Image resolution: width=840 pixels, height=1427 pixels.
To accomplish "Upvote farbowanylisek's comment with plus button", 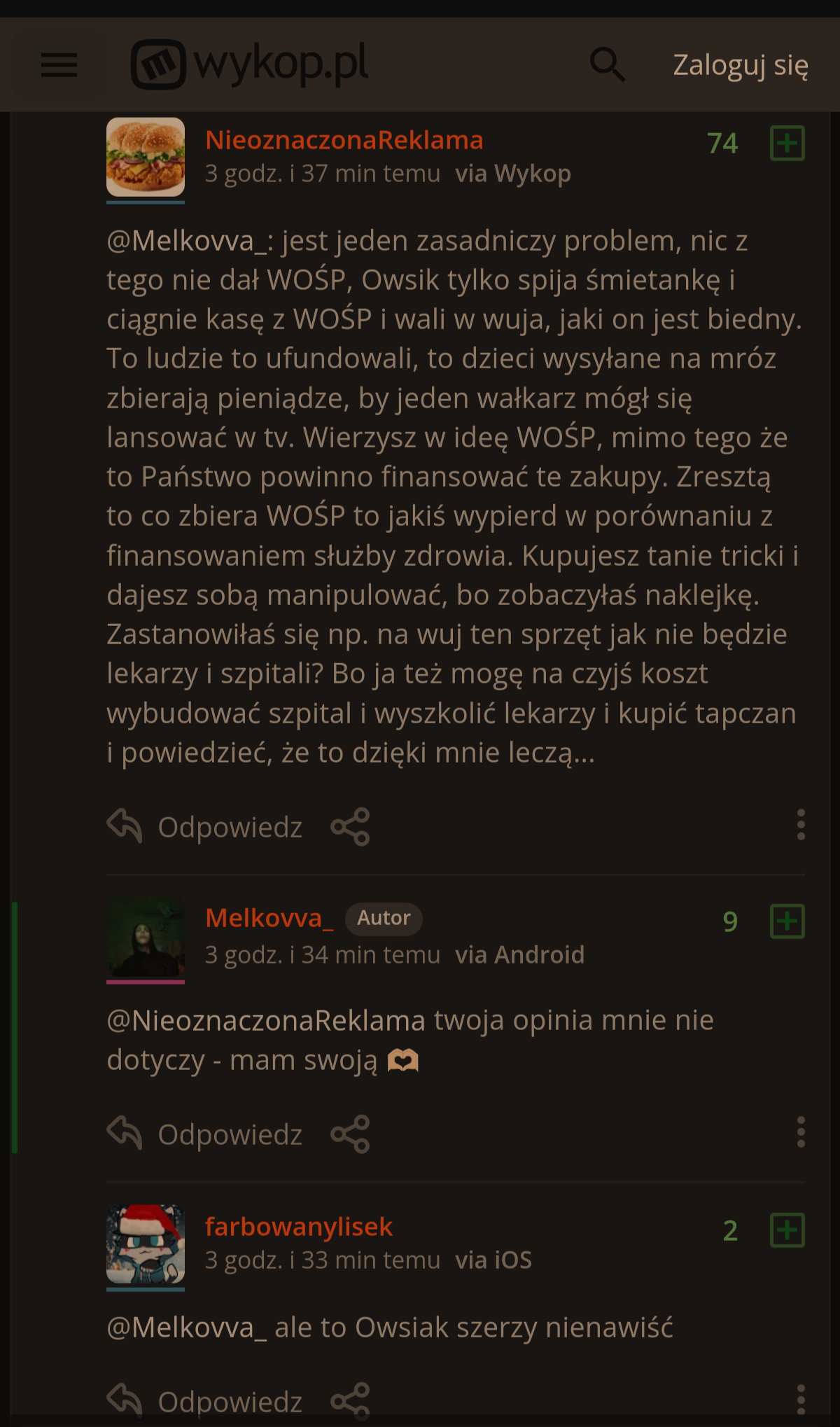I will 787,1230.
